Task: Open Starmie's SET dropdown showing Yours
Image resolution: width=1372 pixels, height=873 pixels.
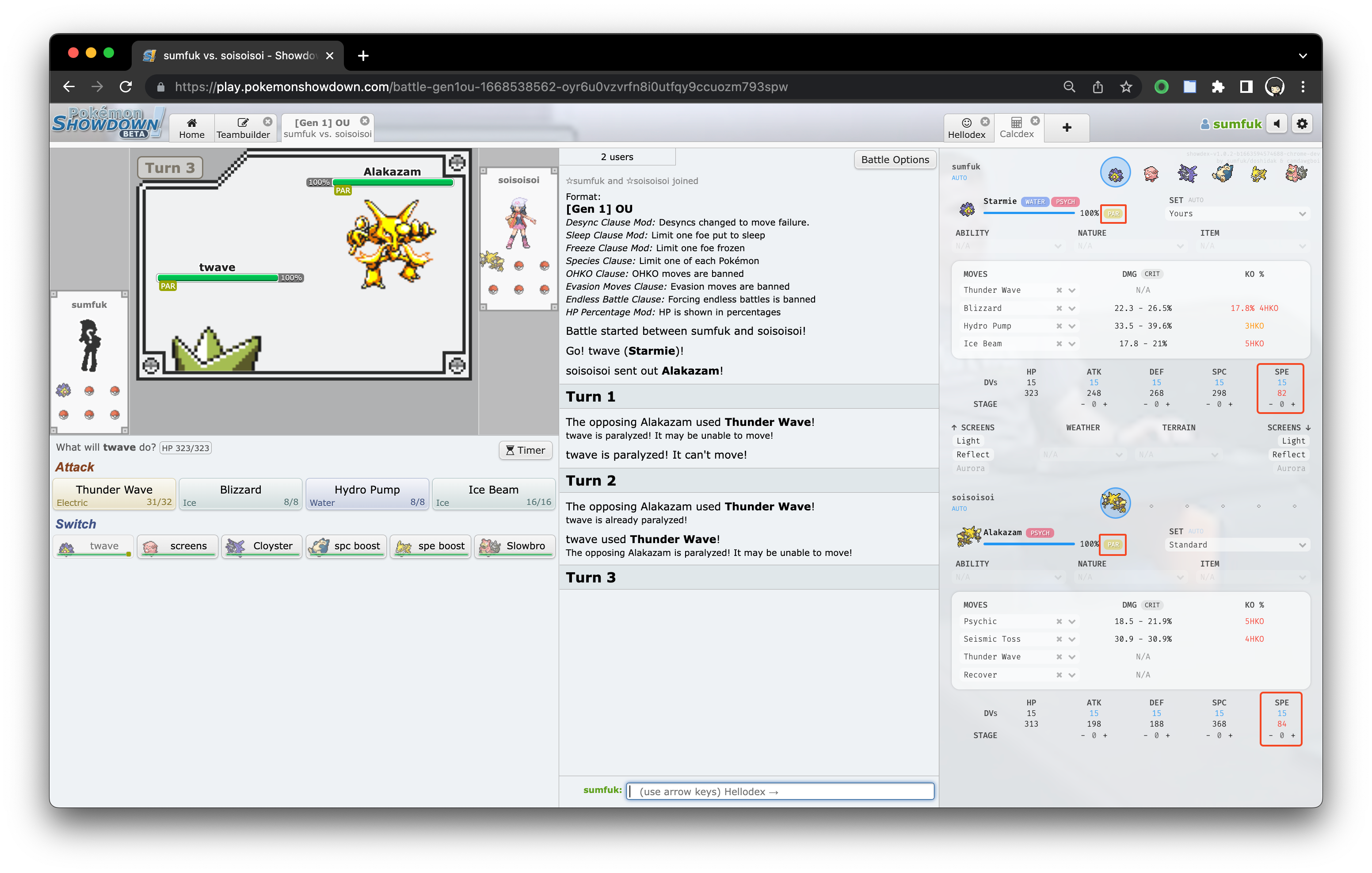Action: coord(1237,214)
